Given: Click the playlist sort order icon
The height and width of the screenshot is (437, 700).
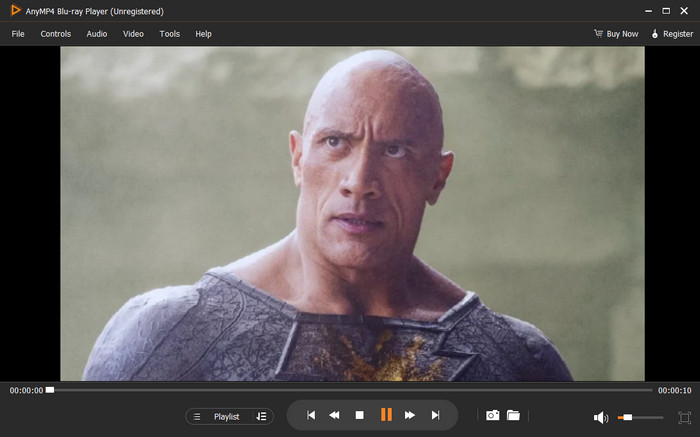Looking at the screenshot, I should [261, 416].
